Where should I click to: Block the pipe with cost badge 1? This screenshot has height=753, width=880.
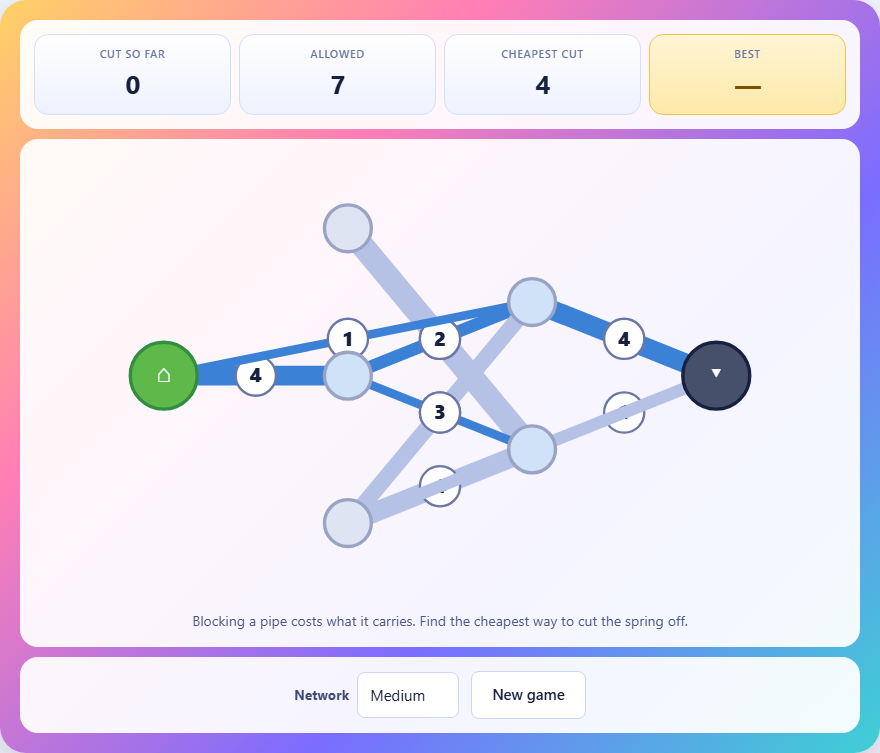[x=348, y=339]
